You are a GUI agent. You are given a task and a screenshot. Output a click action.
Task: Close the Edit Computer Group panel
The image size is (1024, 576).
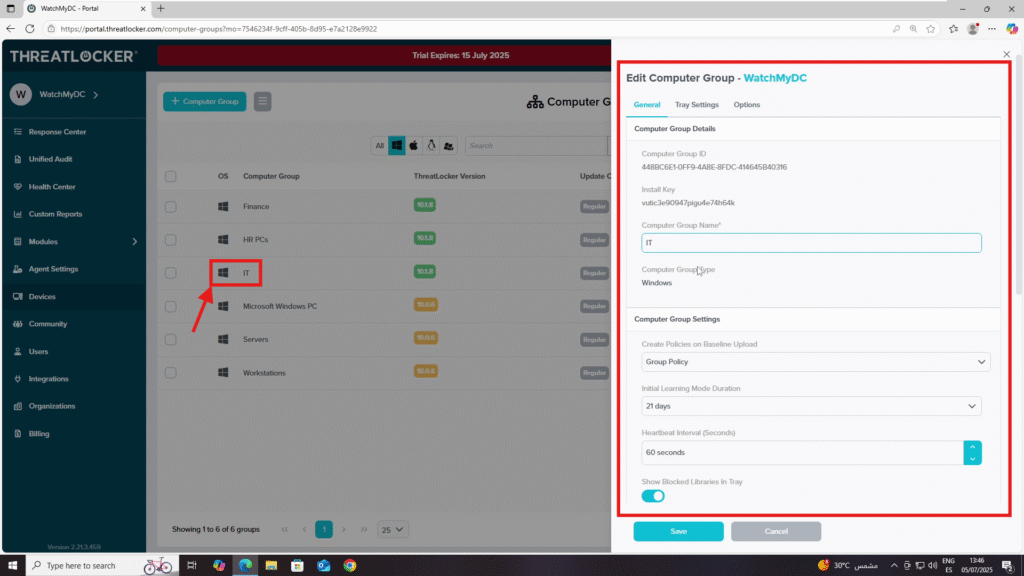1006,54
